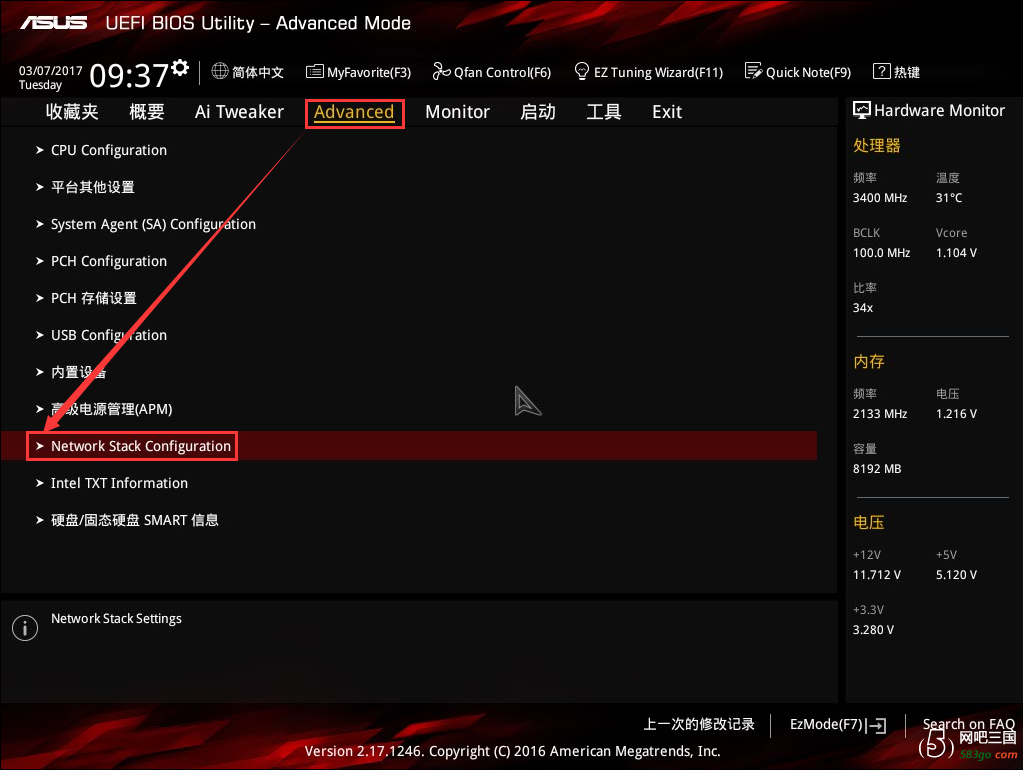This screenshot has width=1023, height=770.
Task: Click Search on FAQ
Action: (969, 724)
